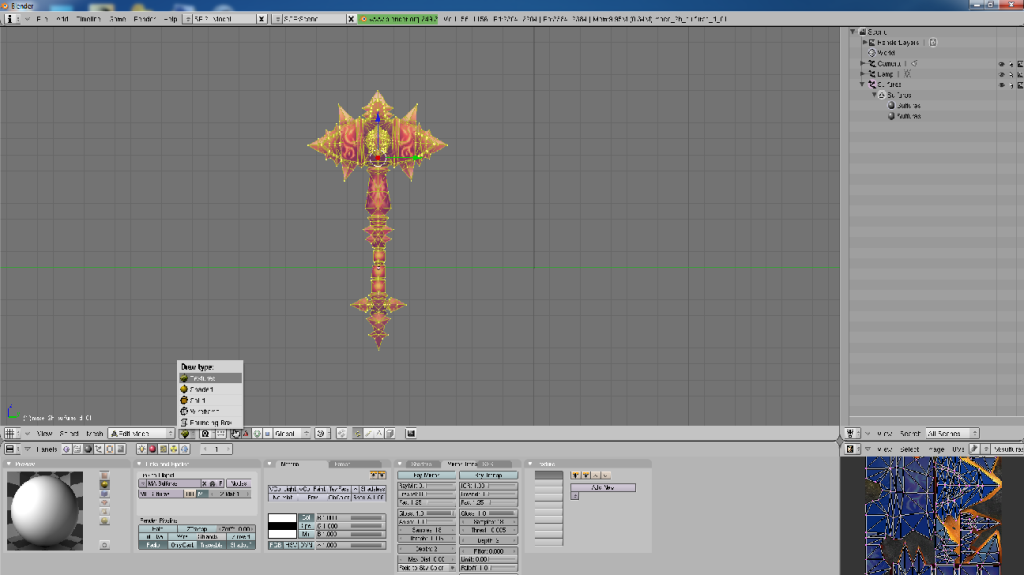Toggle the 3D transform manipulator hand icon

click(236, 433)
